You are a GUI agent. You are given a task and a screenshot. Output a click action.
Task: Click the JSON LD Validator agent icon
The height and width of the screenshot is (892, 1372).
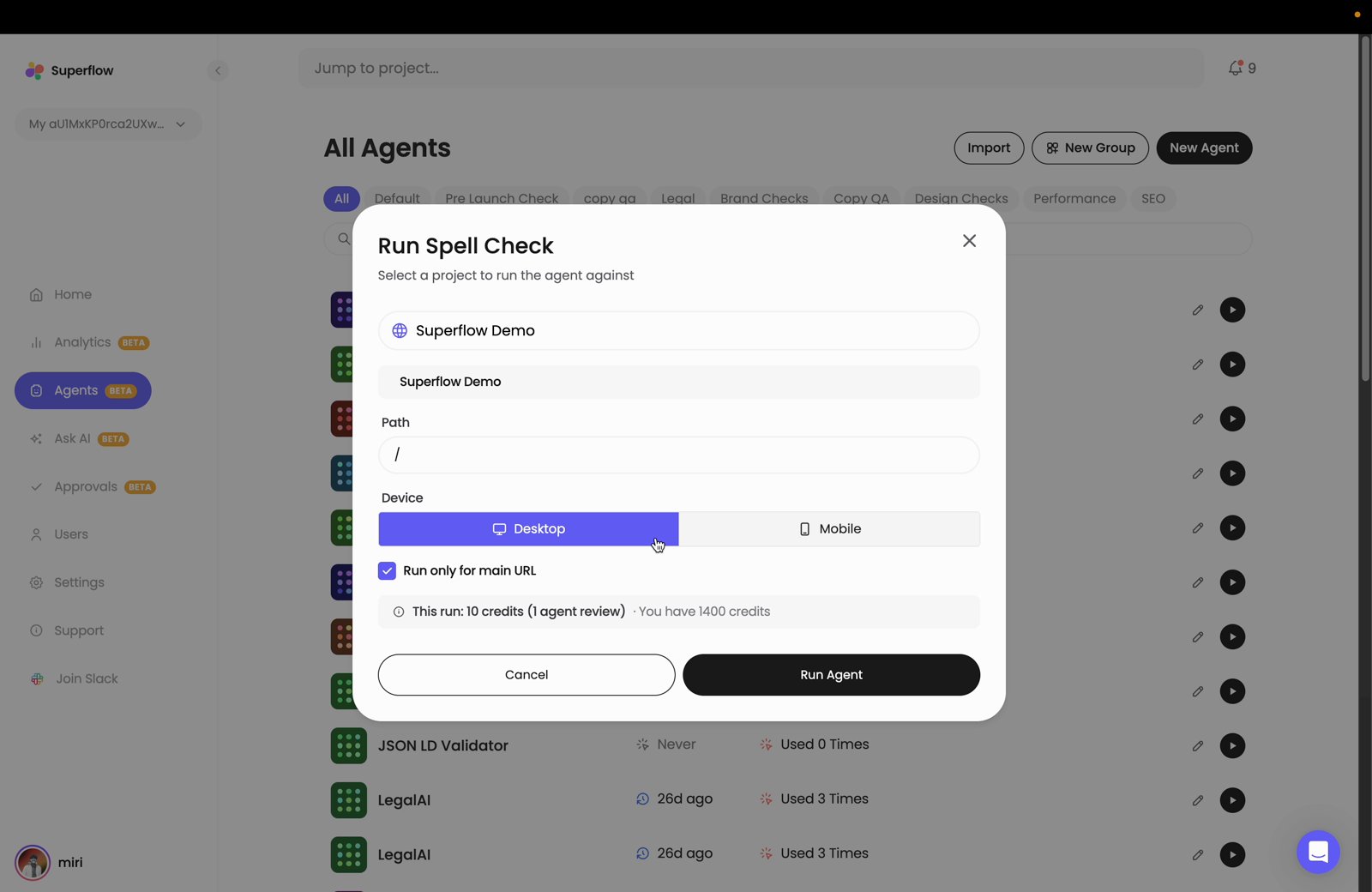349,746
